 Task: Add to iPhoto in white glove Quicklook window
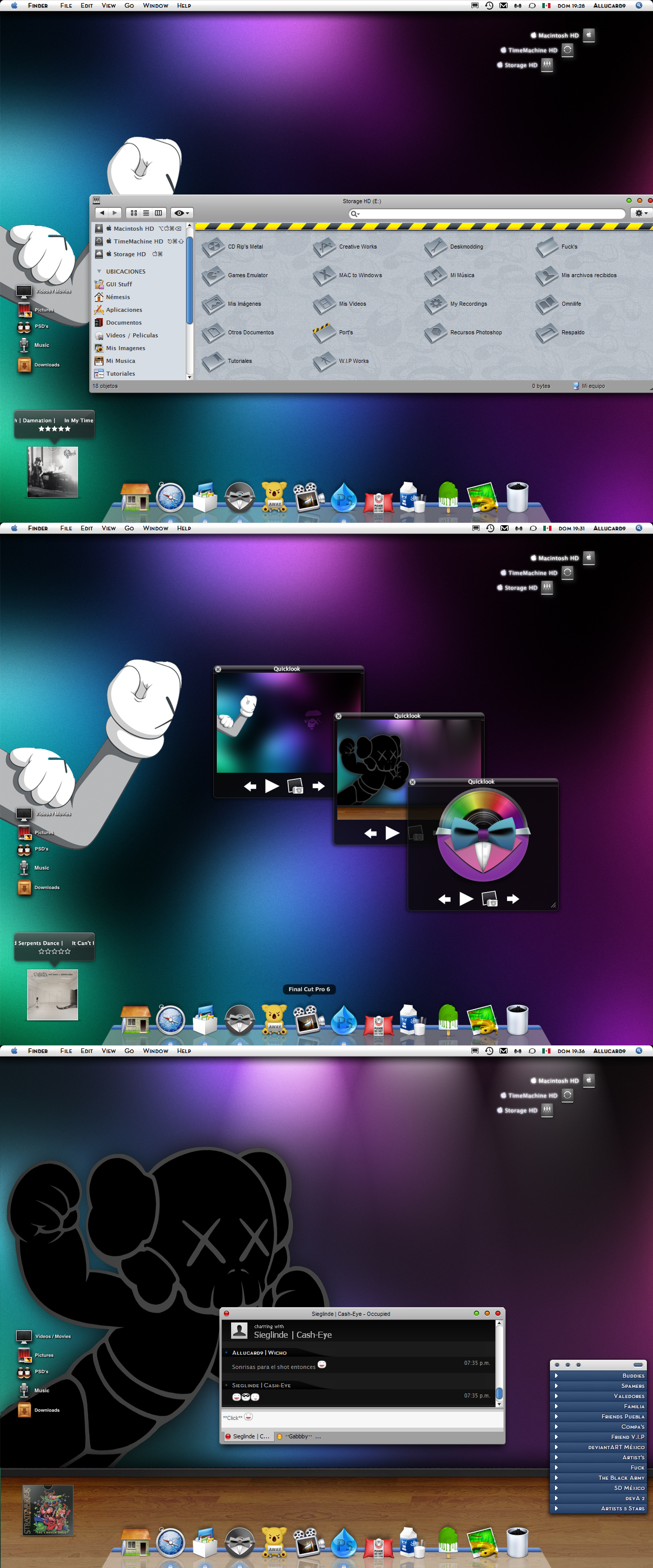pos(295,787)
